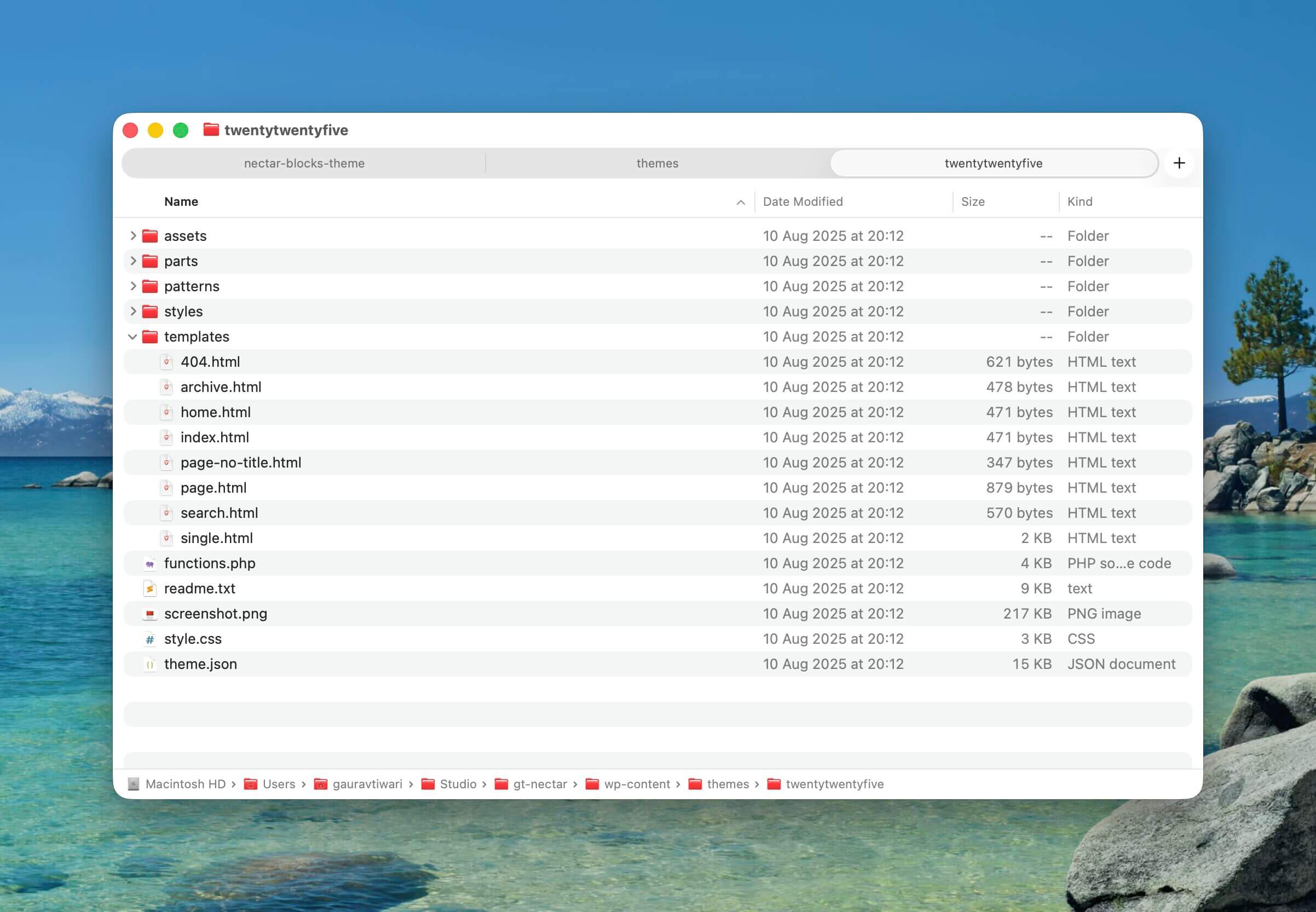Viewport: 1316px width, 912px height.
Task: Go to wp-content in the path bar
Action: (637, 784)
